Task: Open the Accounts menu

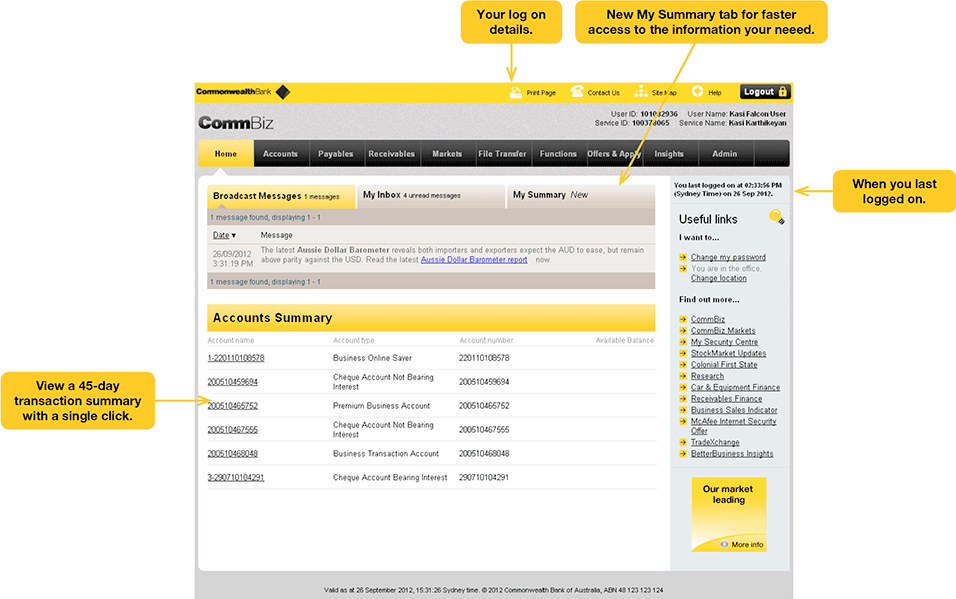Action: coord(280,154)
